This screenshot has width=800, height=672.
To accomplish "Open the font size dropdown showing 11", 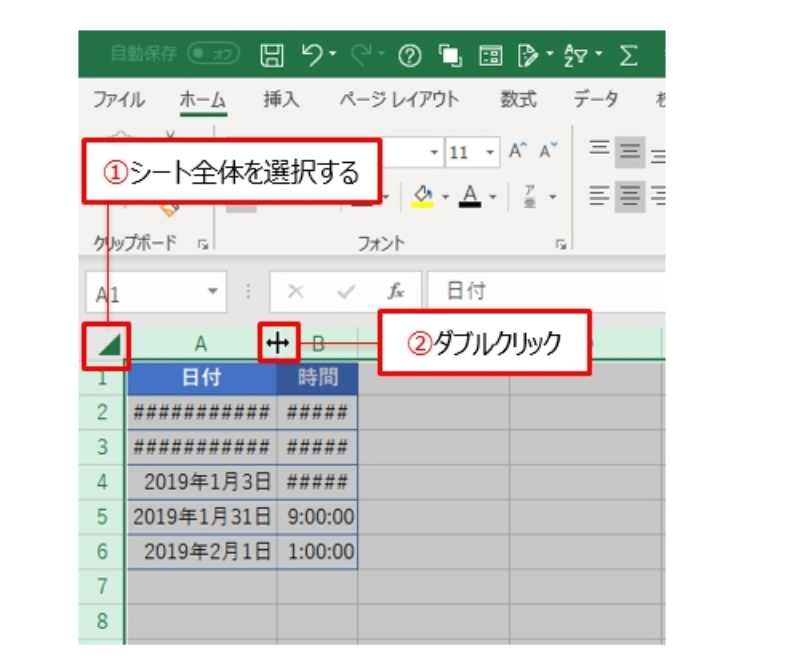I will tap(490, 153).
